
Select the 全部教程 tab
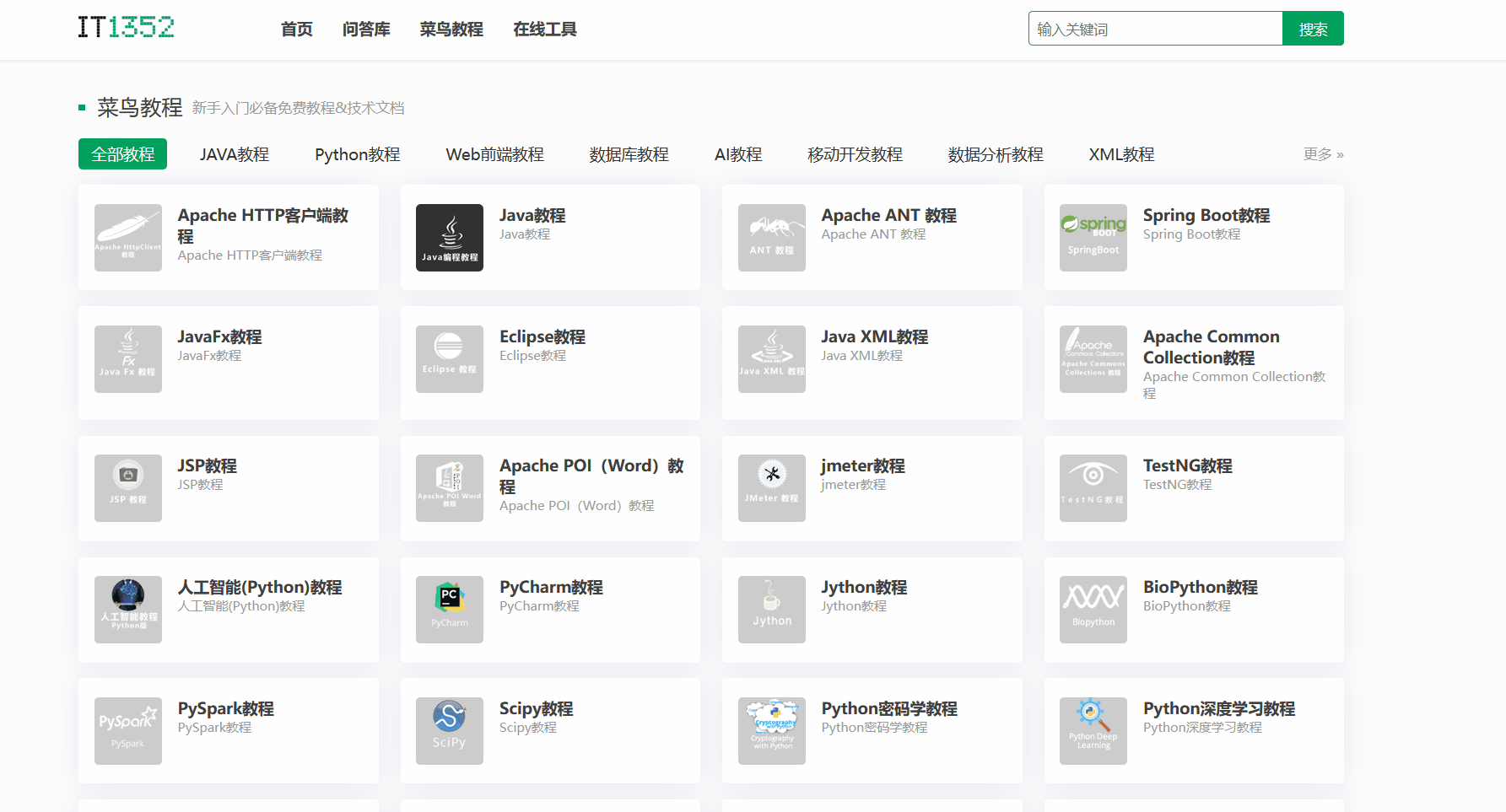123,154
